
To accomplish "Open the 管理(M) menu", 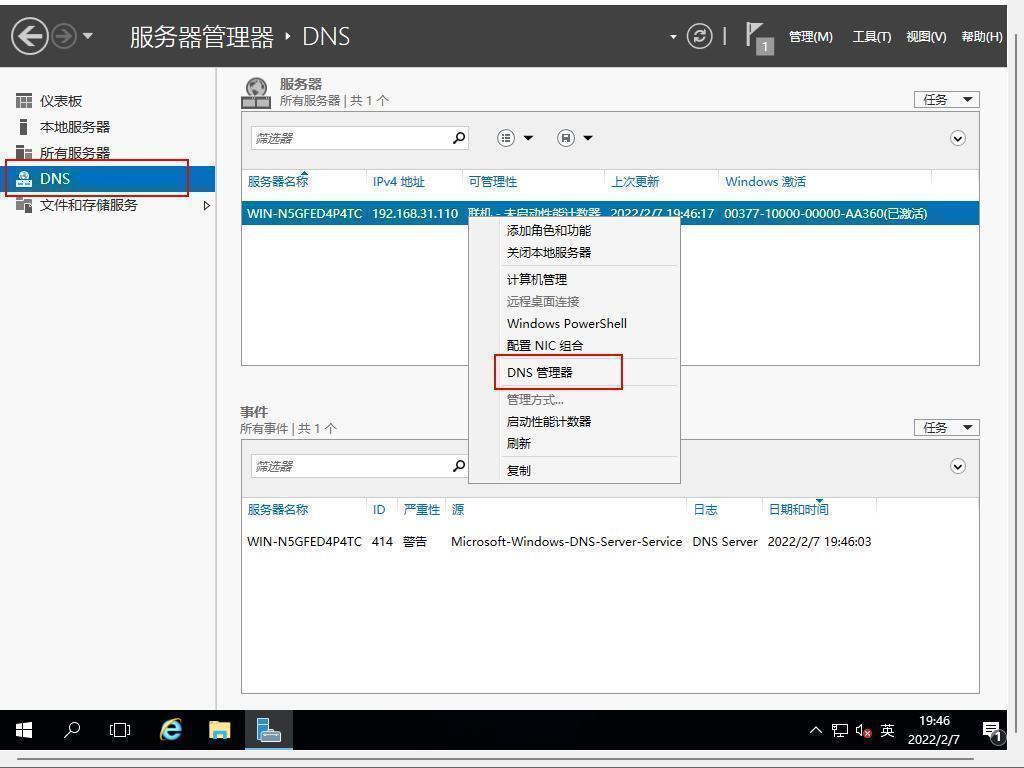I will (x=810, y=37).
